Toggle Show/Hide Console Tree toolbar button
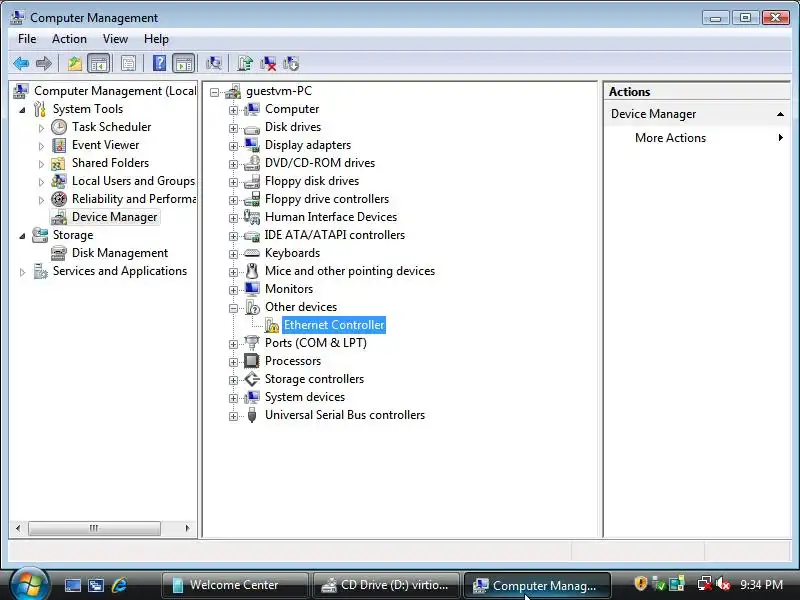The image size is (800, 600). (x=98, y=63)
